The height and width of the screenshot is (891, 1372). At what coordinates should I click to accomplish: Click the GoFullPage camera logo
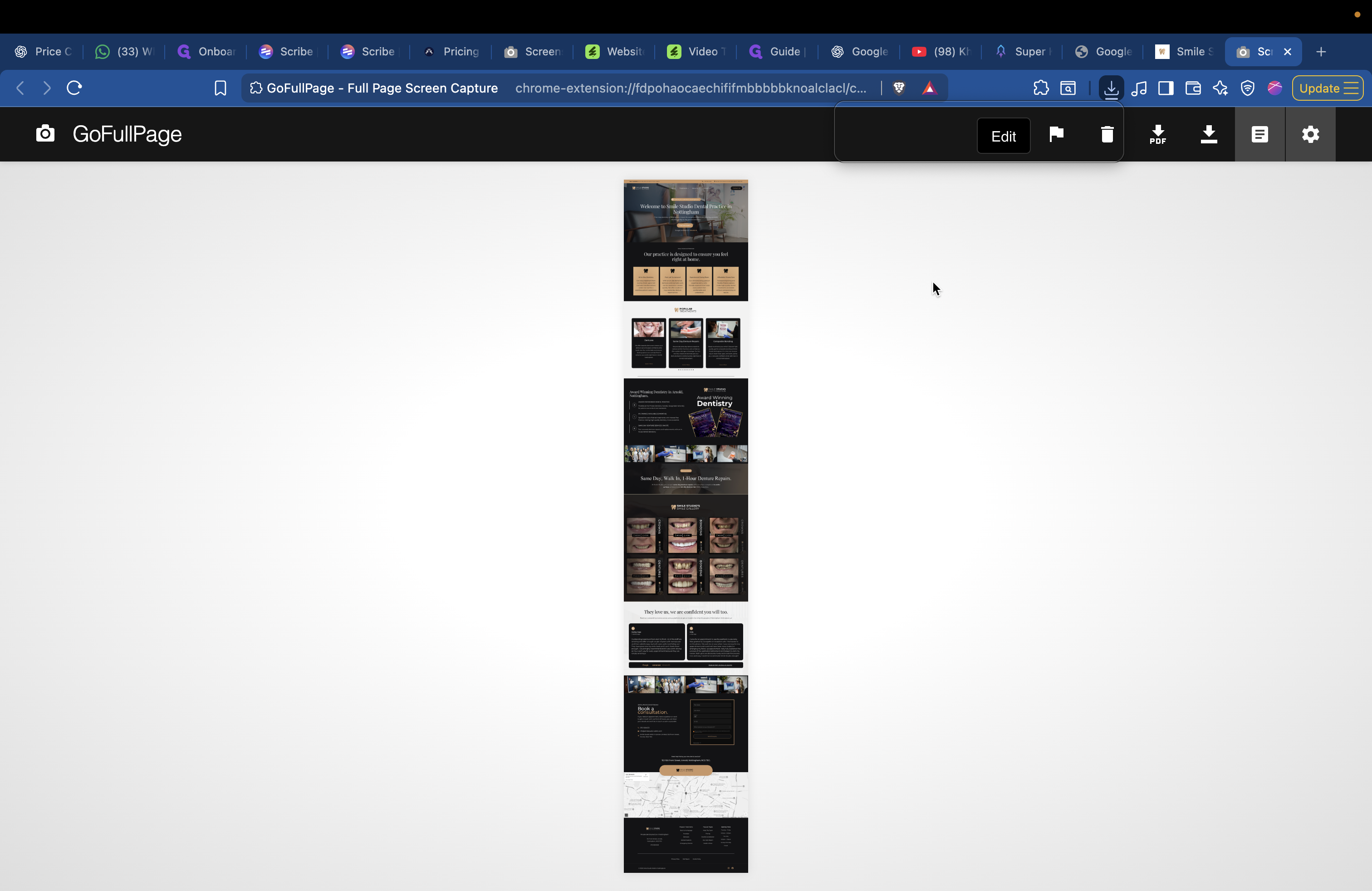pyautogui.click(x=45, y=133)
